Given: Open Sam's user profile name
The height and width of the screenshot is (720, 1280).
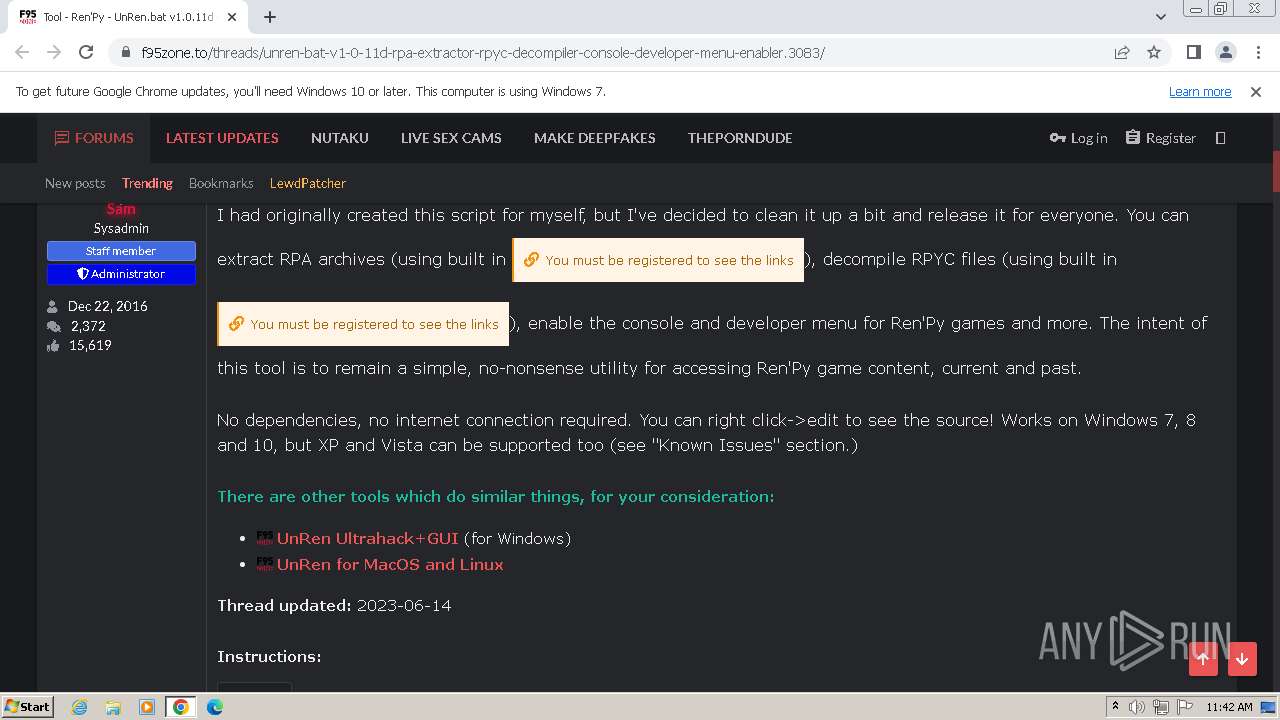Looking at the screenshot, I should pos(121,209).
